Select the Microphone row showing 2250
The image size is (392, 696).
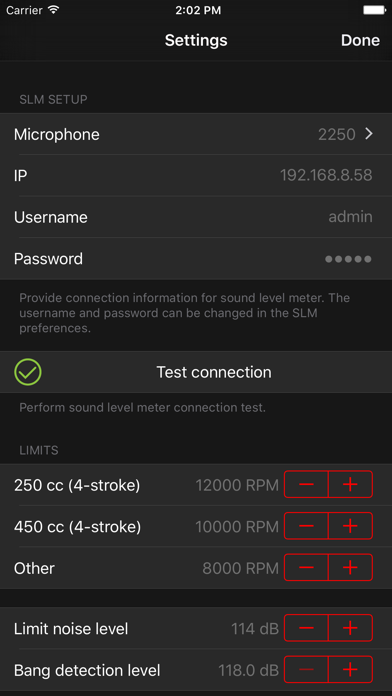tap(196, 134)
